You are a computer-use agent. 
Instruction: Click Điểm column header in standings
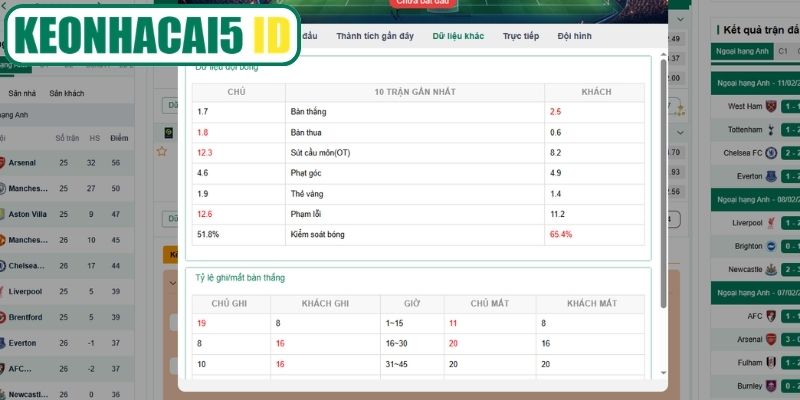coord(119,138)
